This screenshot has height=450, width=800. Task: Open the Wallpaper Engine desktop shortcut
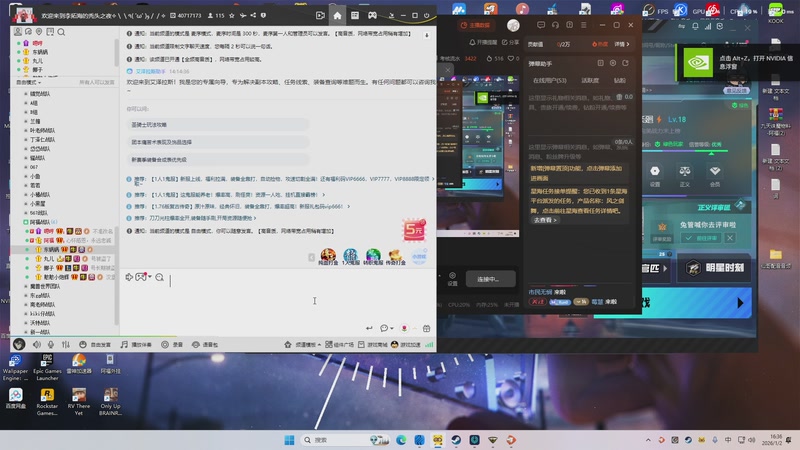(x=15, y=367)
